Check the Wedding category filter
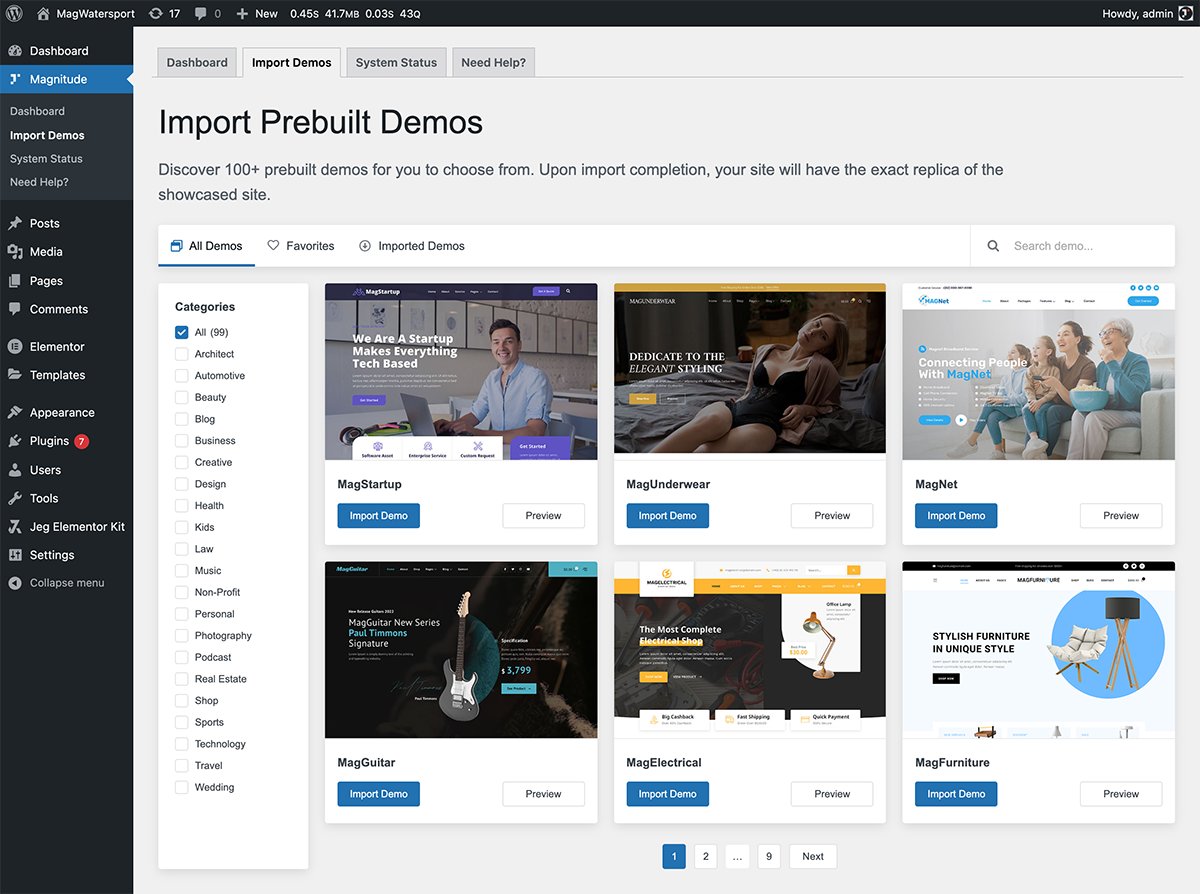 (x=181, y=788)
